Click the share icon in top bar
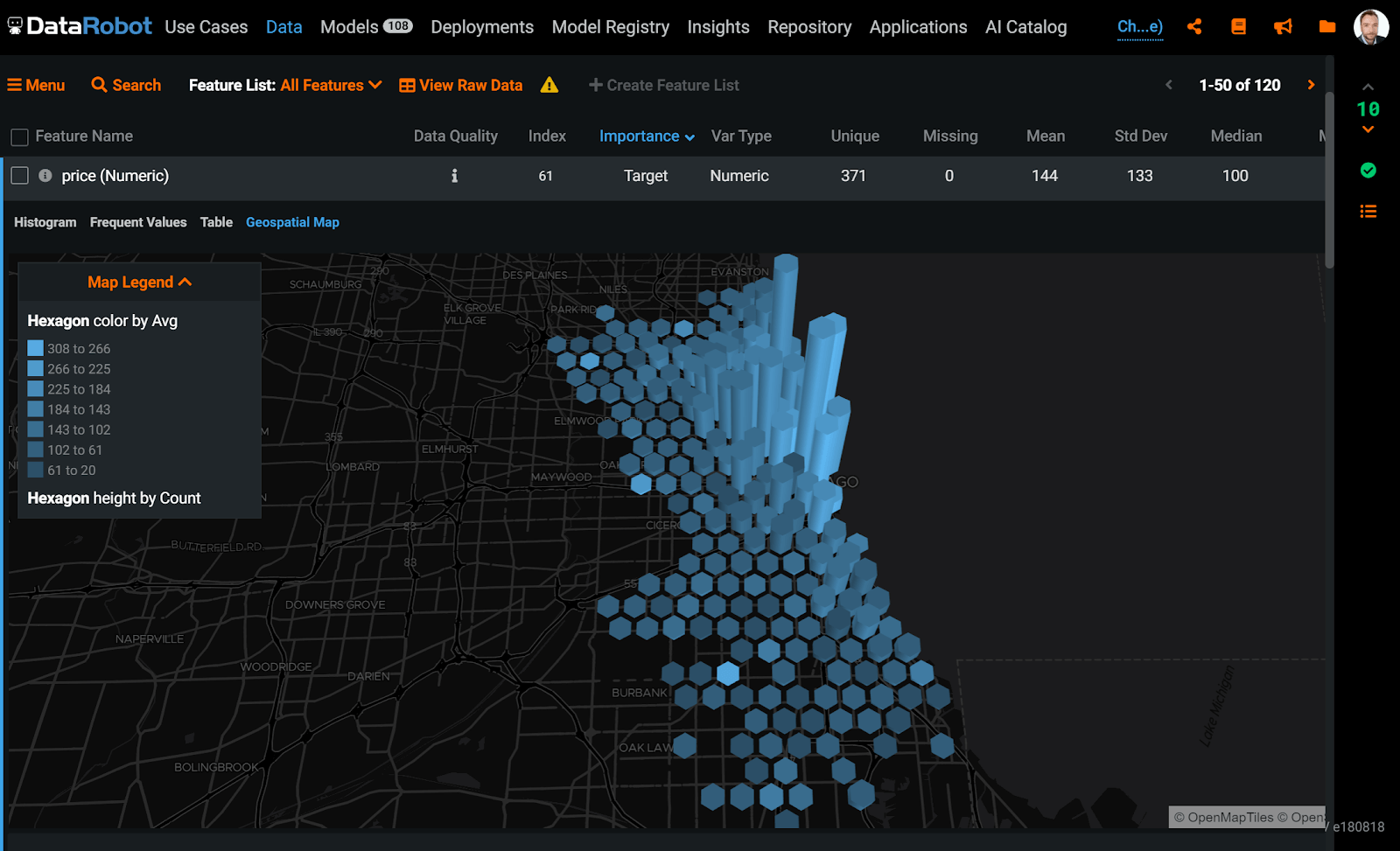Image resolution: width=1400 pixels, height=851 pixels. coord(1194,27)
